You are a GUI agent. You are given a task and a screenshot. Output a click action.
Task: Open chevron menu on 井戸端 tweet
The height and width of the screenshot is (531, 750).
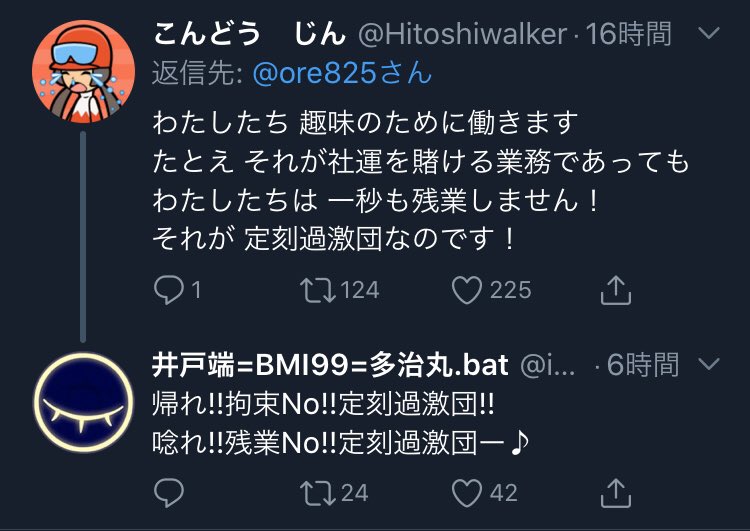pyautogui.click(x=708, y=364)
